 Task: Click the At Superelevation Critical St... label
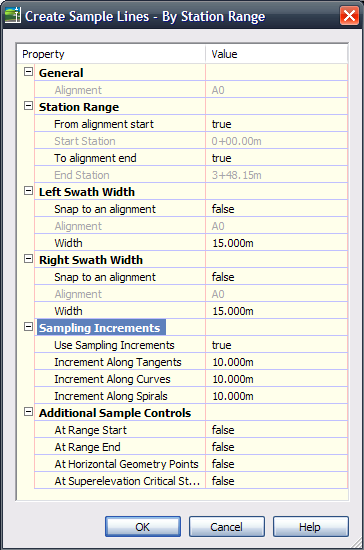pos(127,481)
